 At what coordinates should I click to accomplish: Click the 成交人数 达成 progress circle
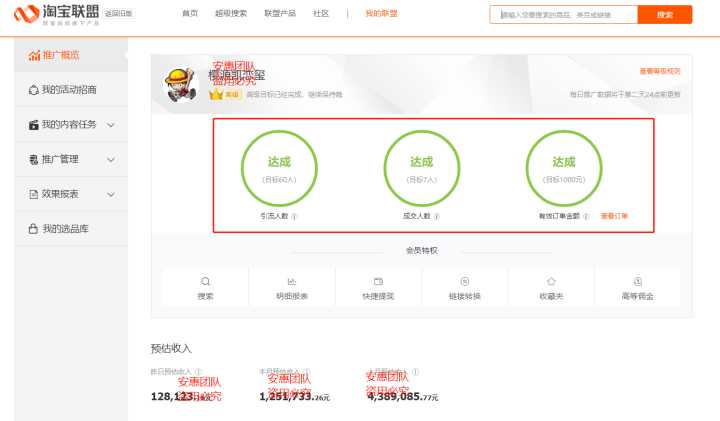pos(422,168)
